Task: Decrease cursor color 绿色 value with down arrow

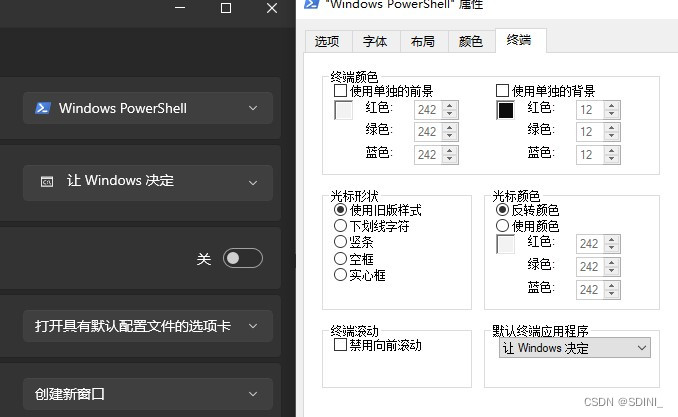Action: [611, 271]
